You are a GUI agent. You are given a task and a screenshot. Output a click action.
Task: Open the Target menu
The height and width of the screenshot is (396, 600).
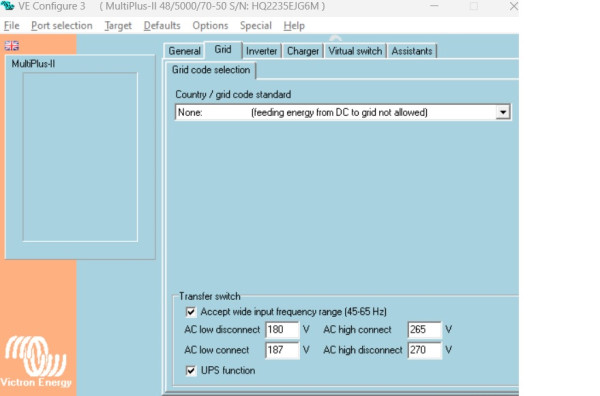point(118,26)
